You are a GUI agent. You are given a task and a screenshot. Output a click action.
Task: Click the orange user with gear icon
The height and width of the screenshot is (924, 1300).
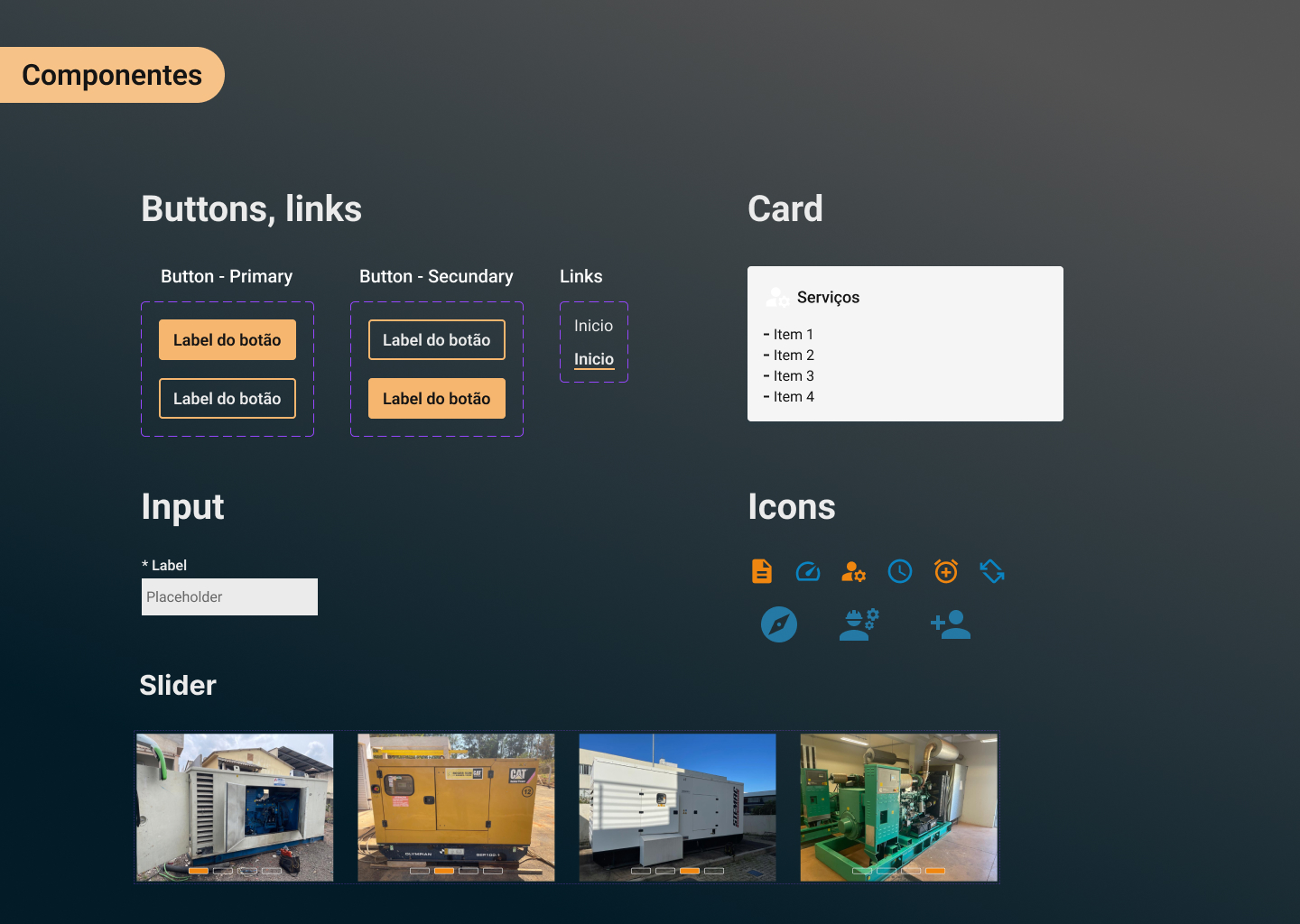click(x=853, y=571)
